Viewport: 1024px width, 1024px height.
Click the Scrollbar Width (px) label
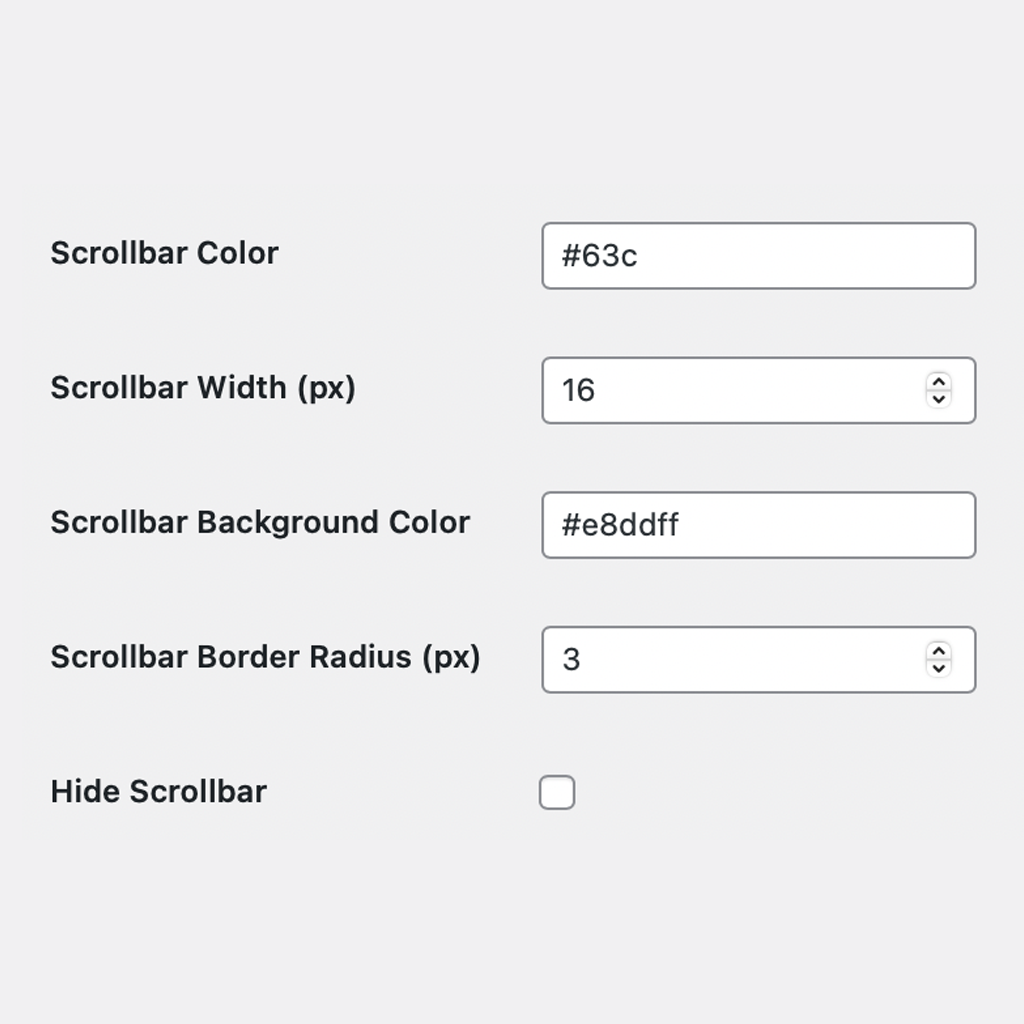click(203, 389)
